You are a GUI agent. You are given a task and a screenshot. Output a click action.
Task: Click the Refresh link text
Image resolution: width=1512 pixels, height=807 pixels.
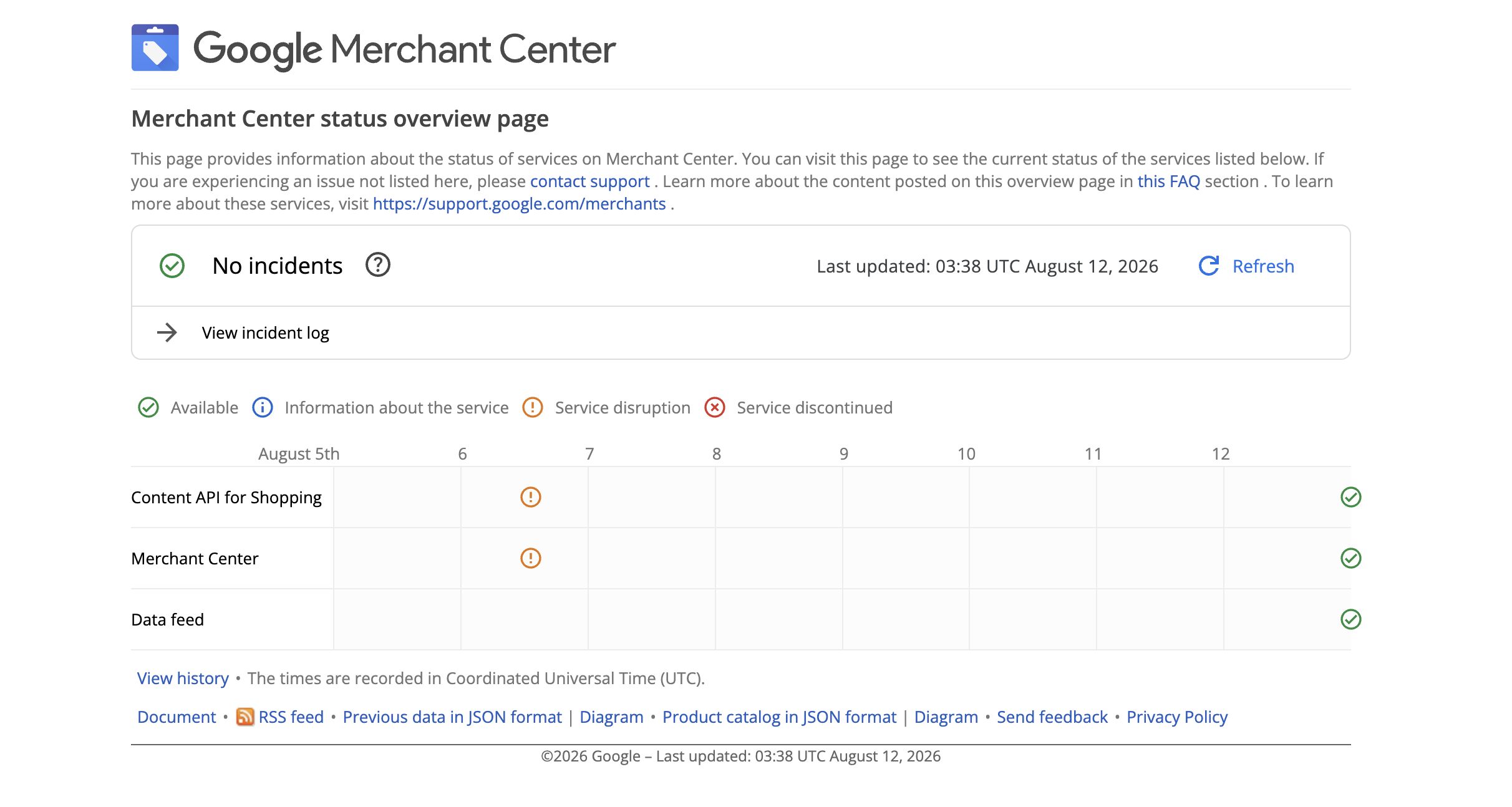point(1263,266)
